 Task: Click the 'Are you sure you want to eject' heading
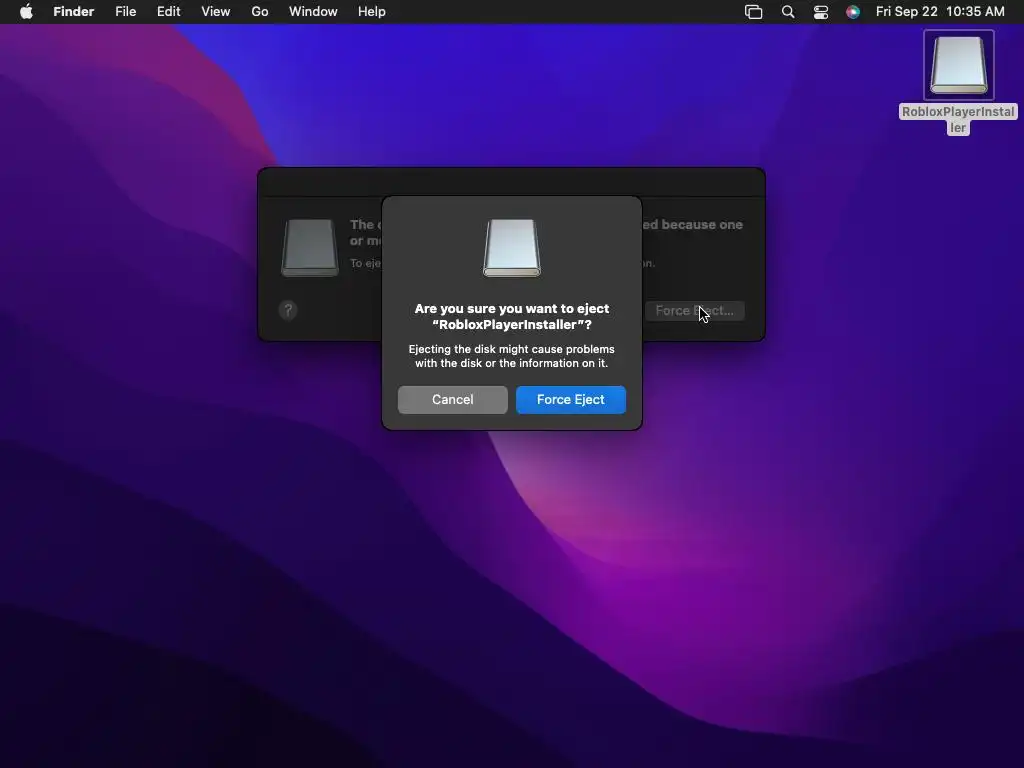tap(512, 317)
